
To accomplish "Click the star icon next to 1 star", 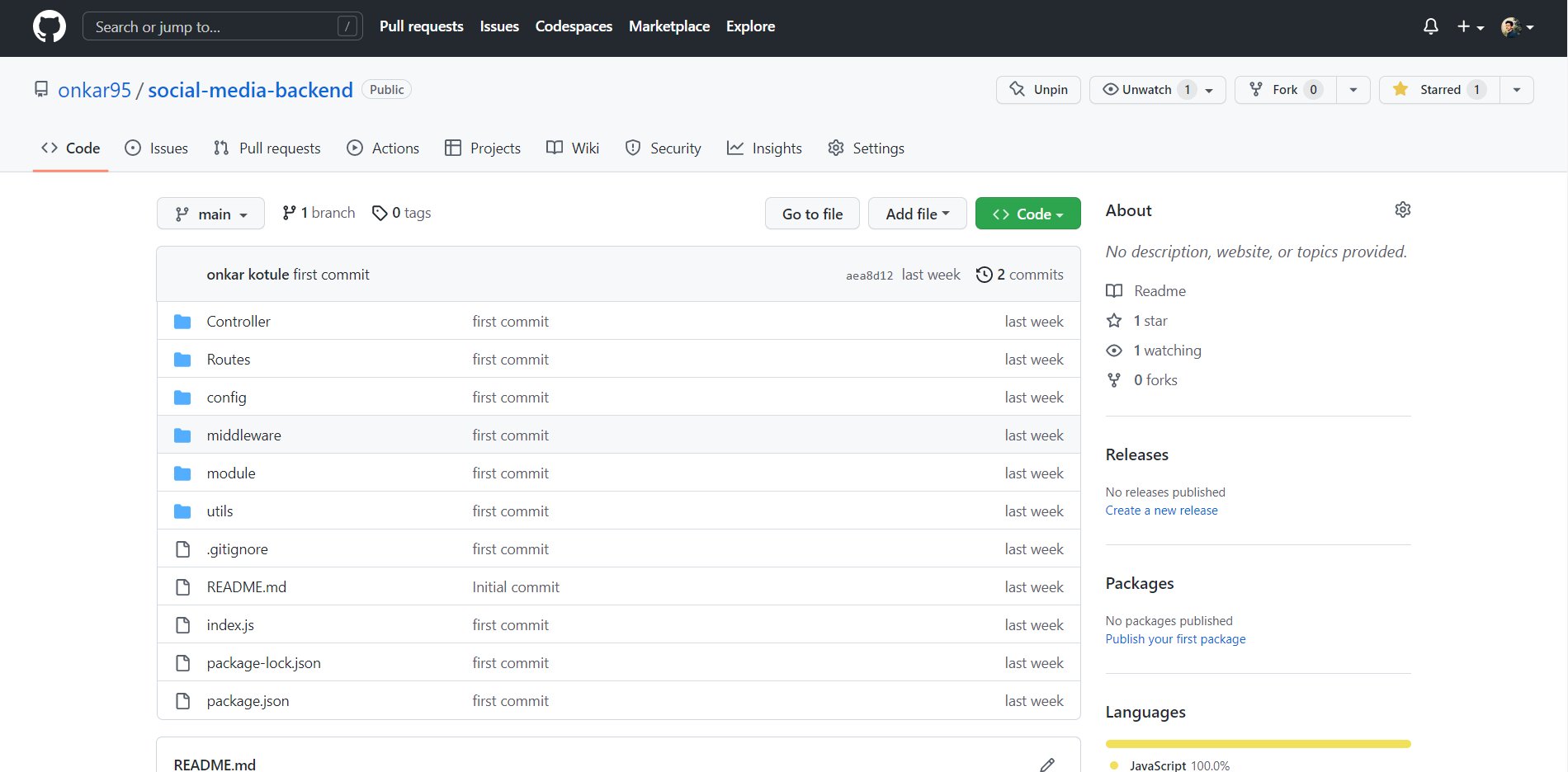I will click(x=1114, y=321).
